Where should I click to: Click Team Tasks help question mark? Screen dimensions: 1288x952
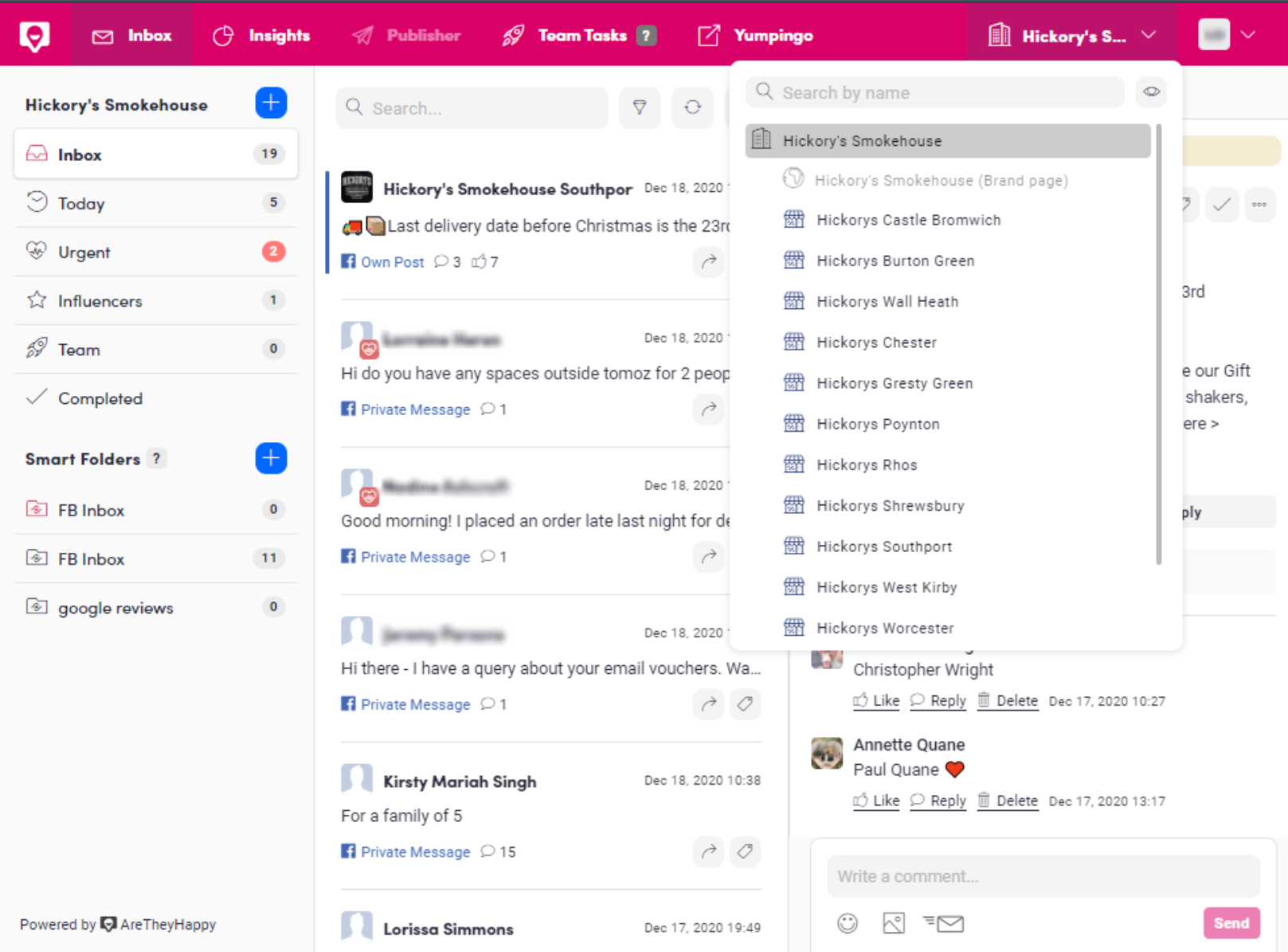pyautogui.click(x=647, y=36)
